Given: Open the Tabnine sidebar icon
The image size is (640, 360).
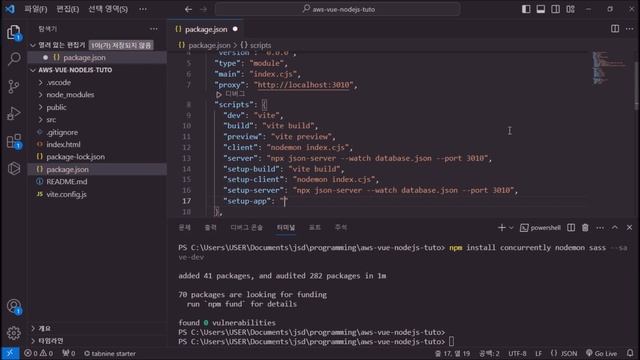Looking at the screenshot, I should 14,168.
